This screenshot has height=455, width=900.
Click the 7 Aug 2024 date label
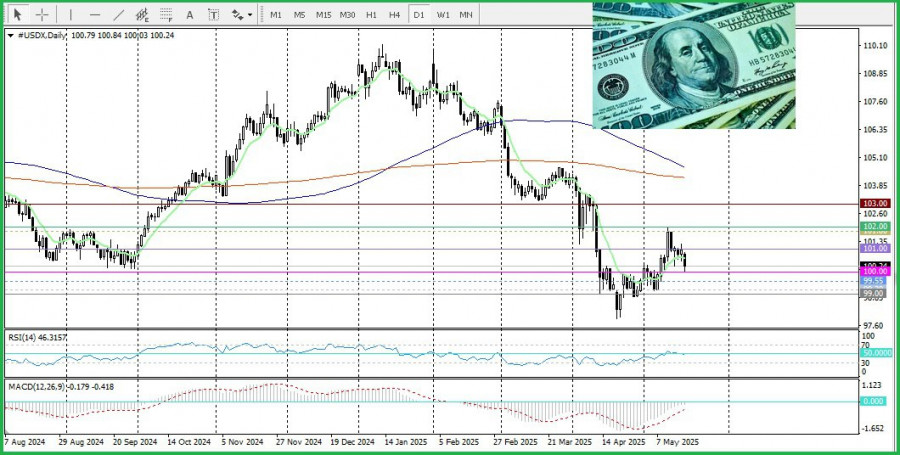point(24,443)
